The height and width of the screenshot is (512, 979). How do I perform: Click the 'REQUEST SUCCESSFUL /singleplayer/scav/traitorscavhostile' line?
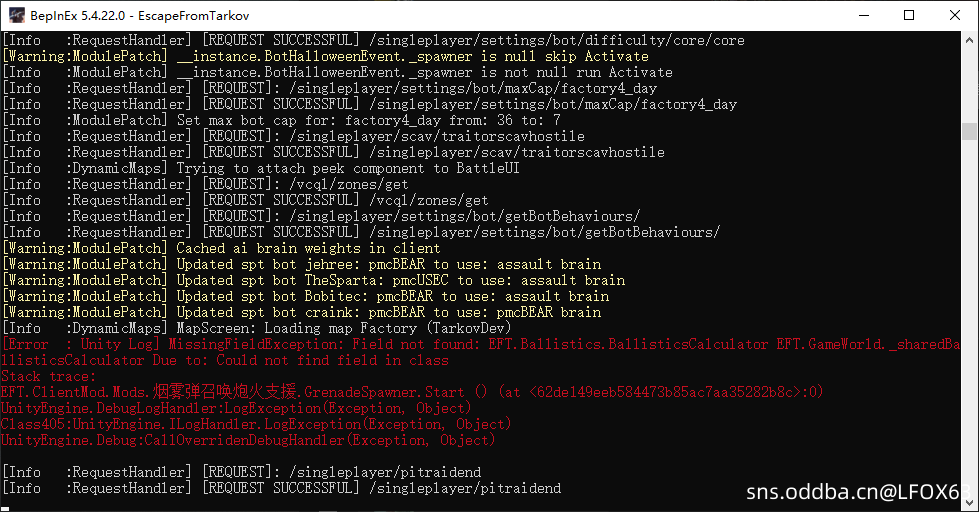(x=333, y=152)
